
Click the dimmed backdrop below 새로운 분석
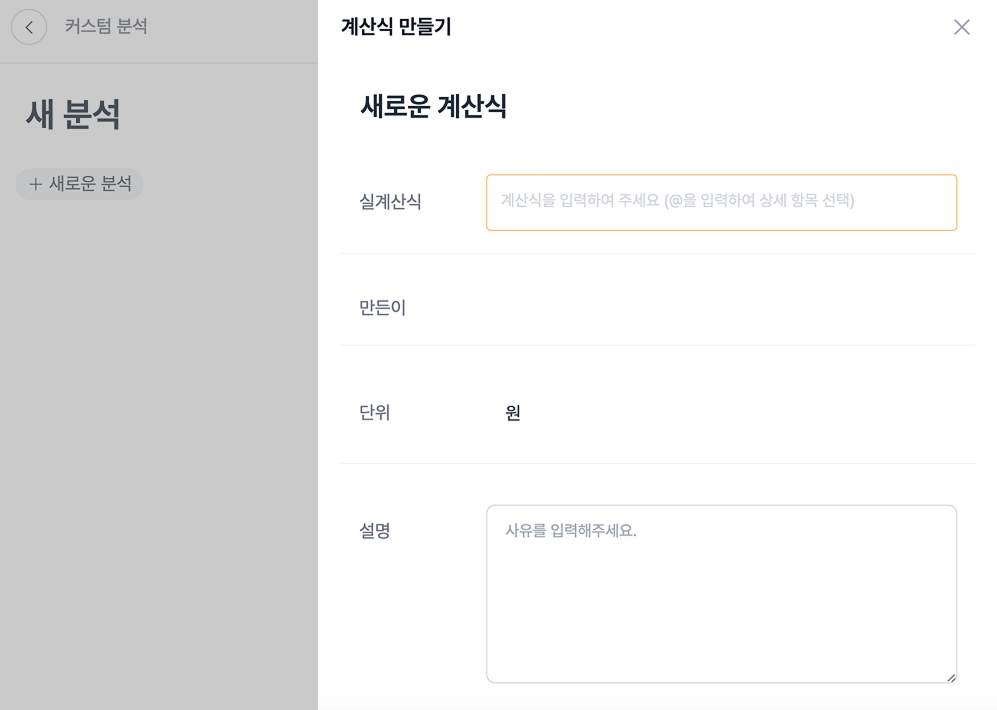[x=158, y=450]
